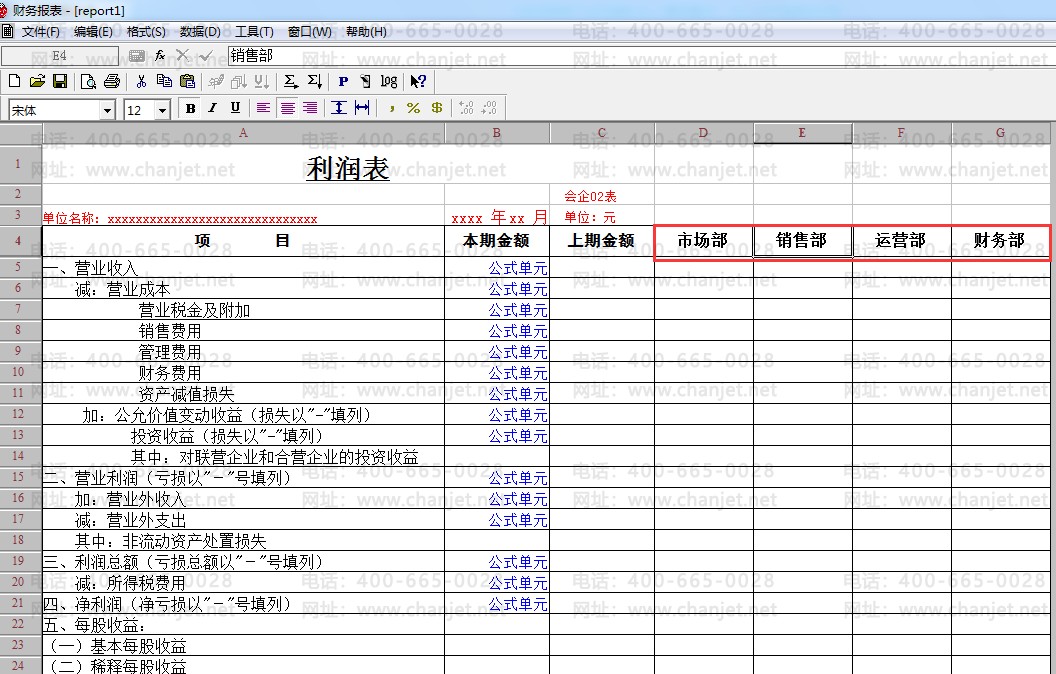The height and width of the screenshot is (674, 1056).
Task: Apply currency dollar format
Action: click(436, 108)
